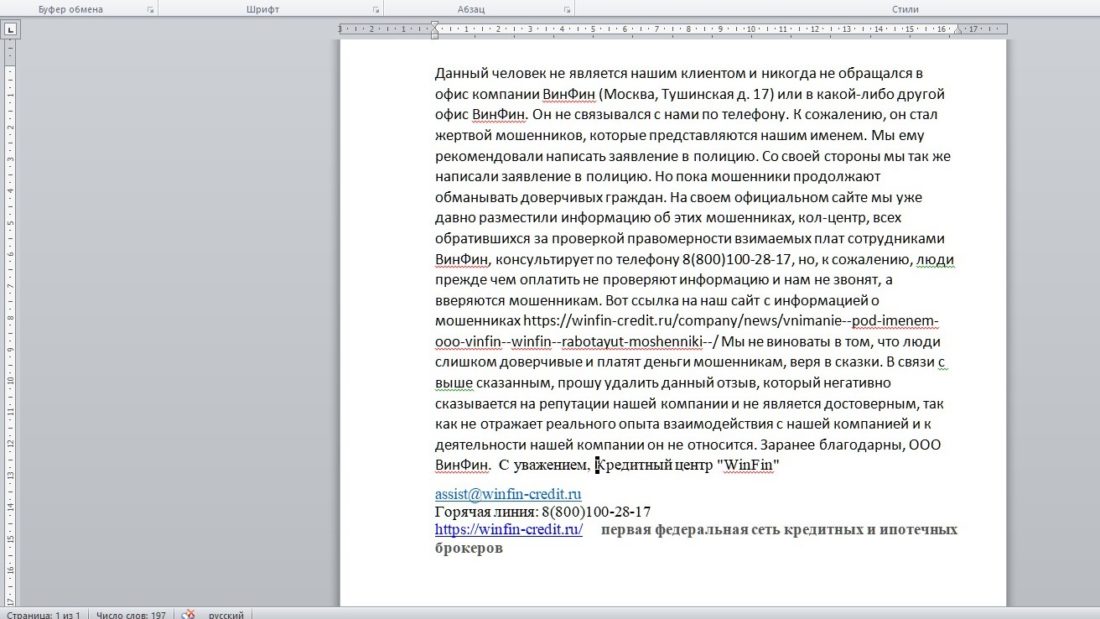Click the Стили group label
This screenshot has height=619, width=1100.
pyautogui.click(x=905, y=10)
